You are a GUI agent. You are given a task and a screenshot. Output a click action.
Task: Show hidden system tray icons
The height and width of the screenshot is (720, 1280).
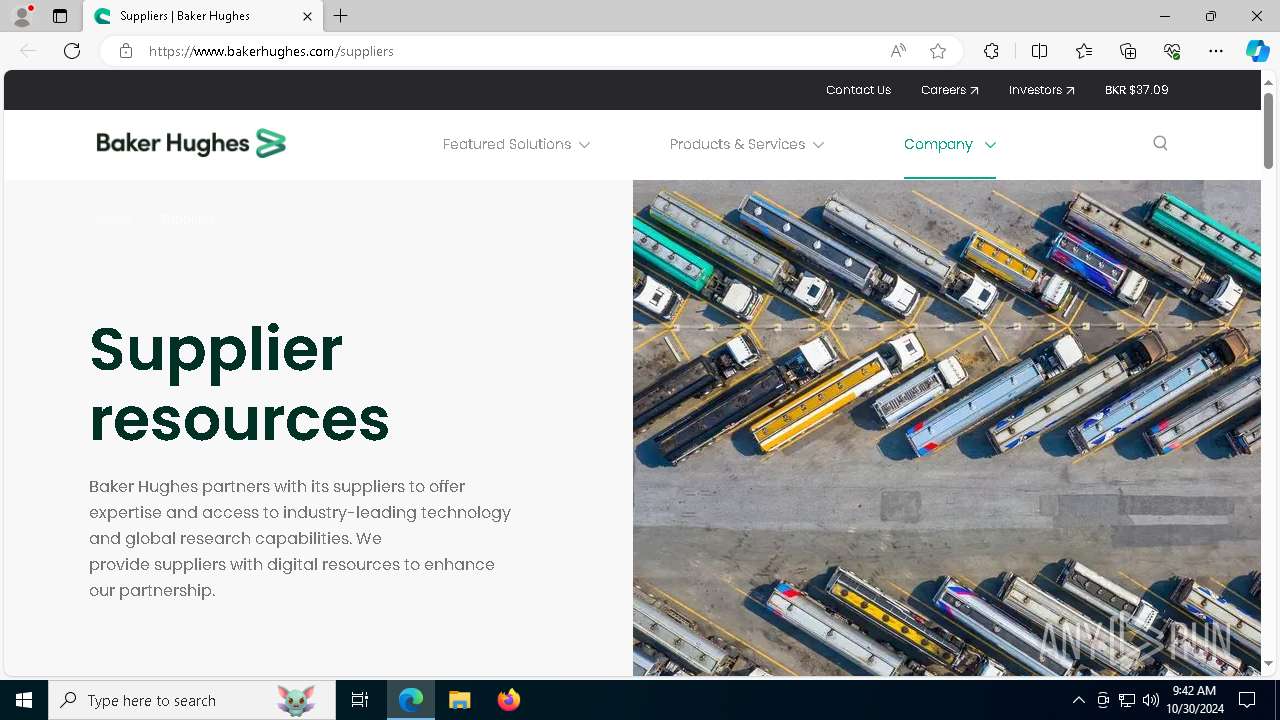(x=1078, y=700)
